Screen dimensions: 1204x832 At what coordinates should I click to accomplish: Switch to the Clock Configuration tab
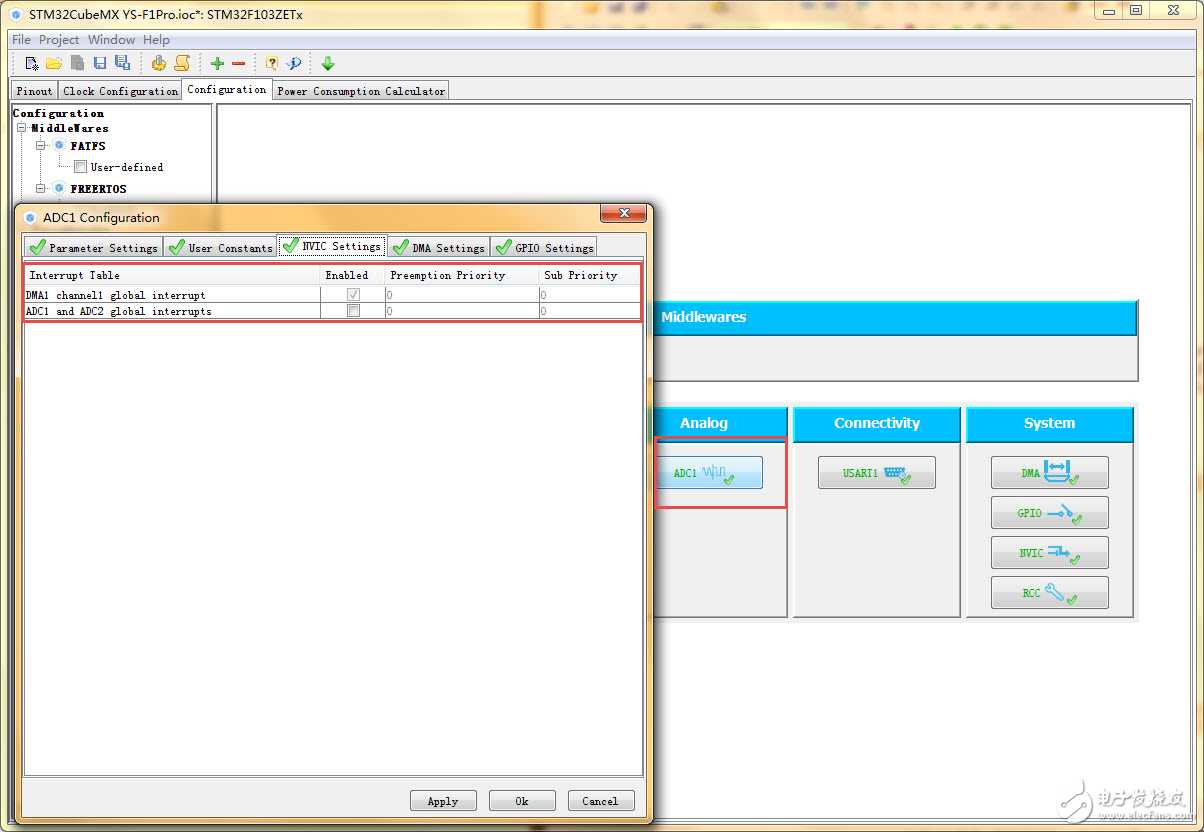[120, 91]
